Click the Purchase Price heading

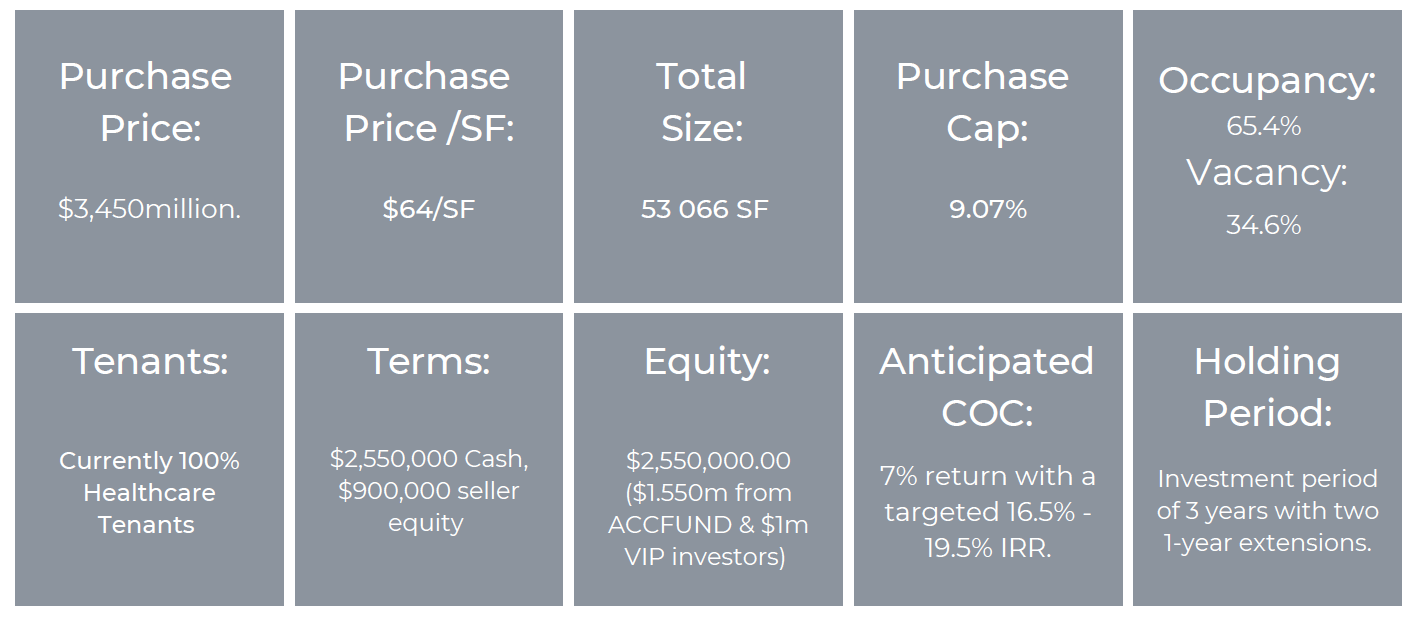(145, 102)
